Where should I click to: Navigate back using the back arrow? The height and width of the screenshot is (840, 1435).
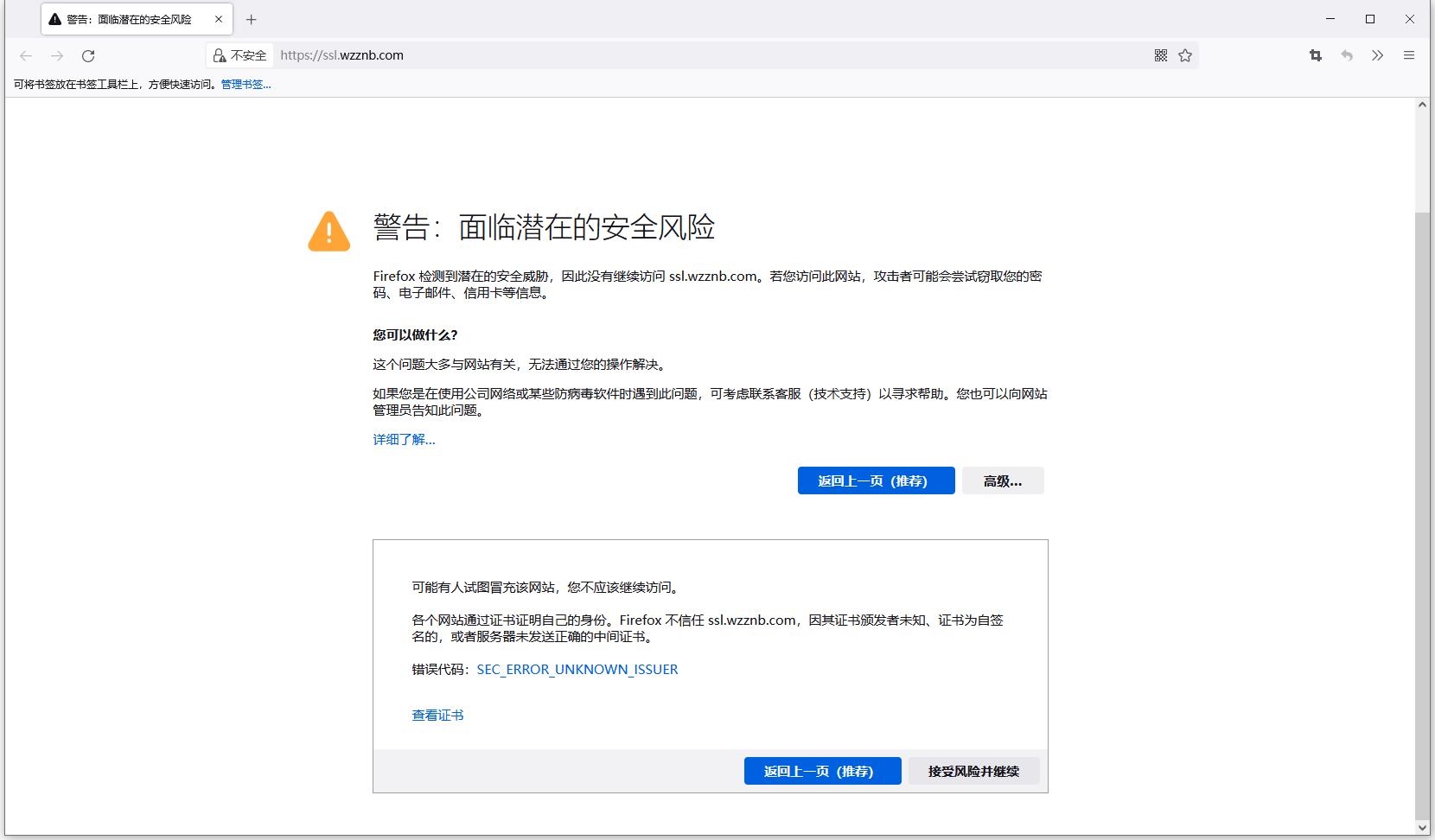(x=25, y=55)
